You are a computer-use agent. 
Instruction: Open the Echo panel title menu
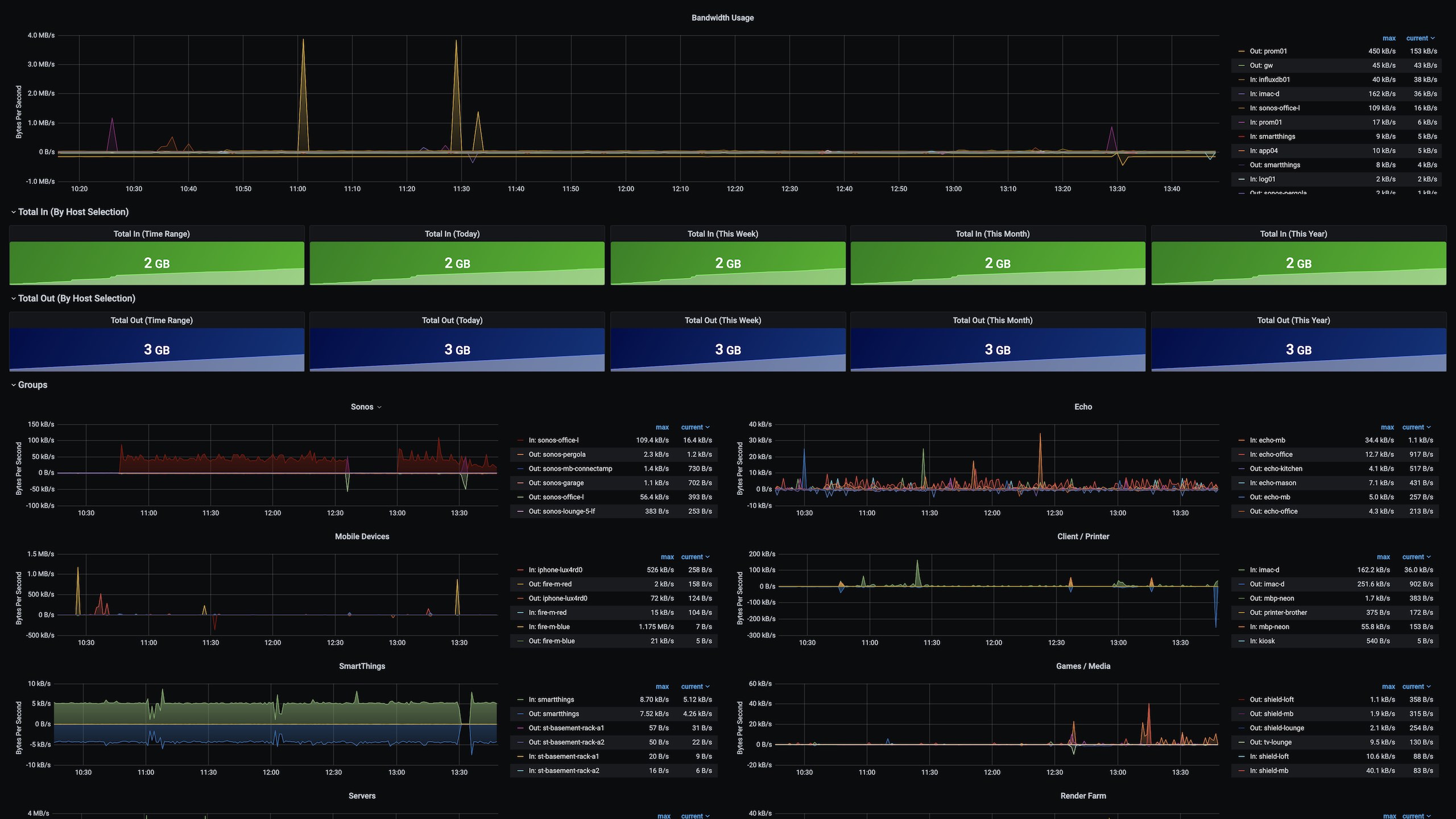coord(1082,407)
